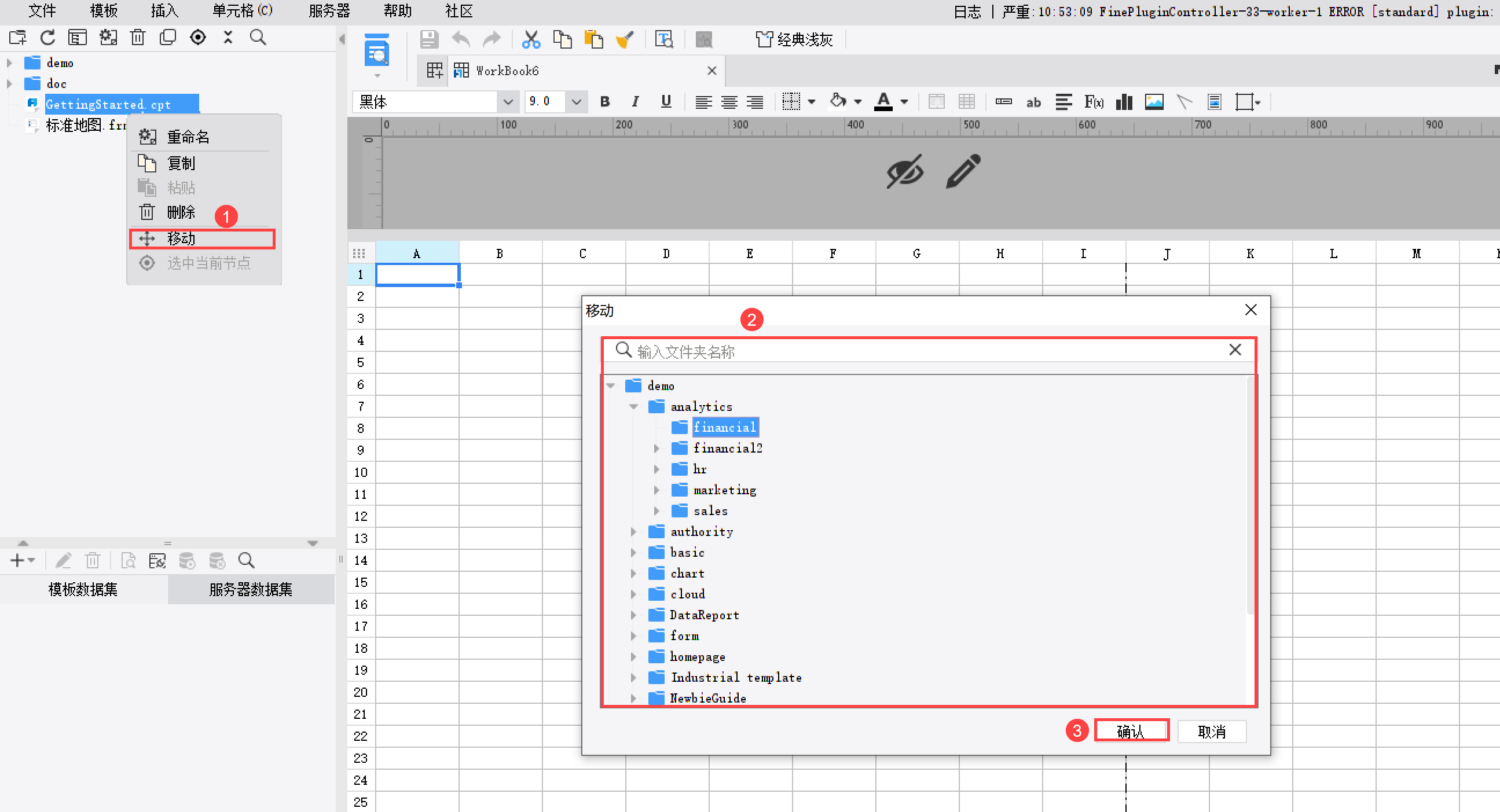Image resolution: width=1500 pixels, height=812 pixels.
Task: Toggle bold formatting
Action: point(605,102)
